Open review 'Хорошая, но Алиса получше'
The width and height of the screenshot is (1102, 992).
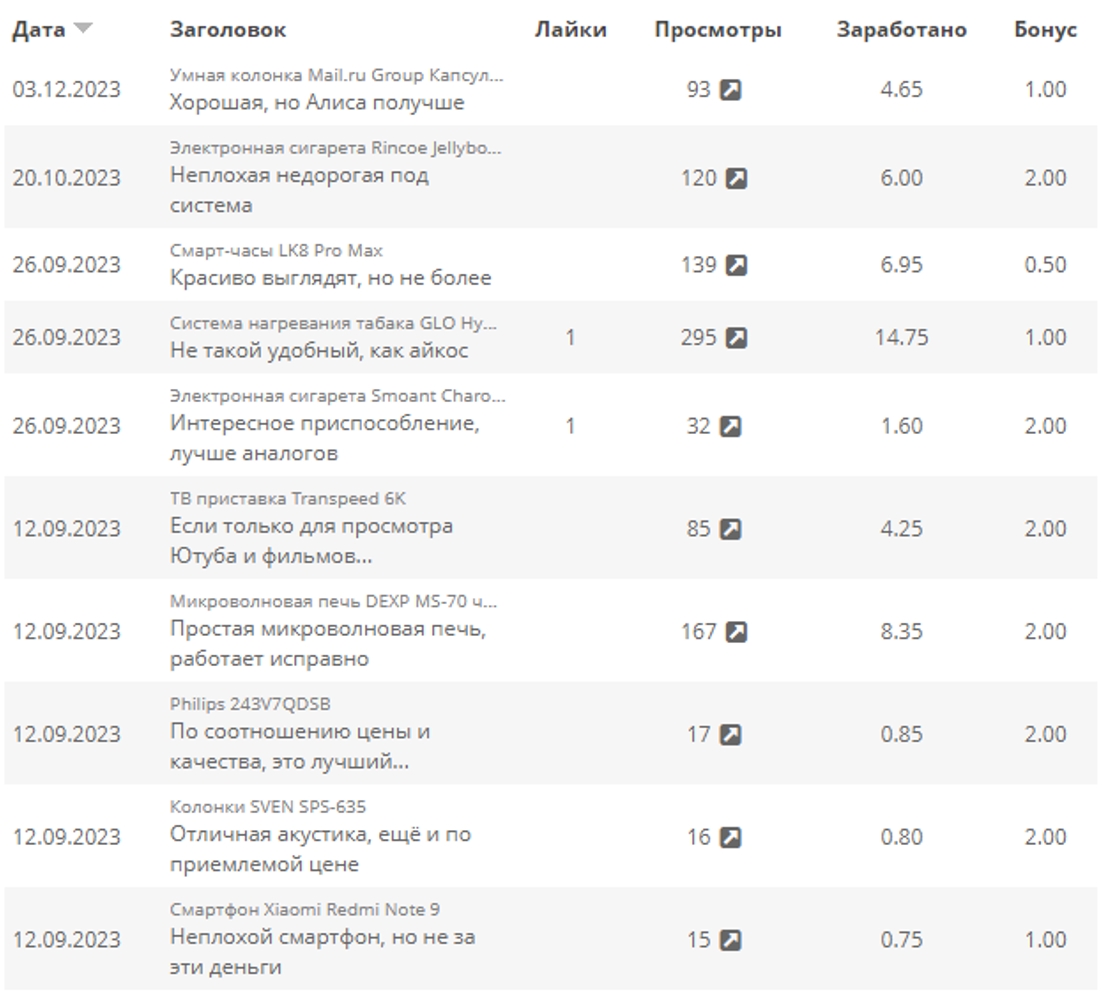pos(317,103)
